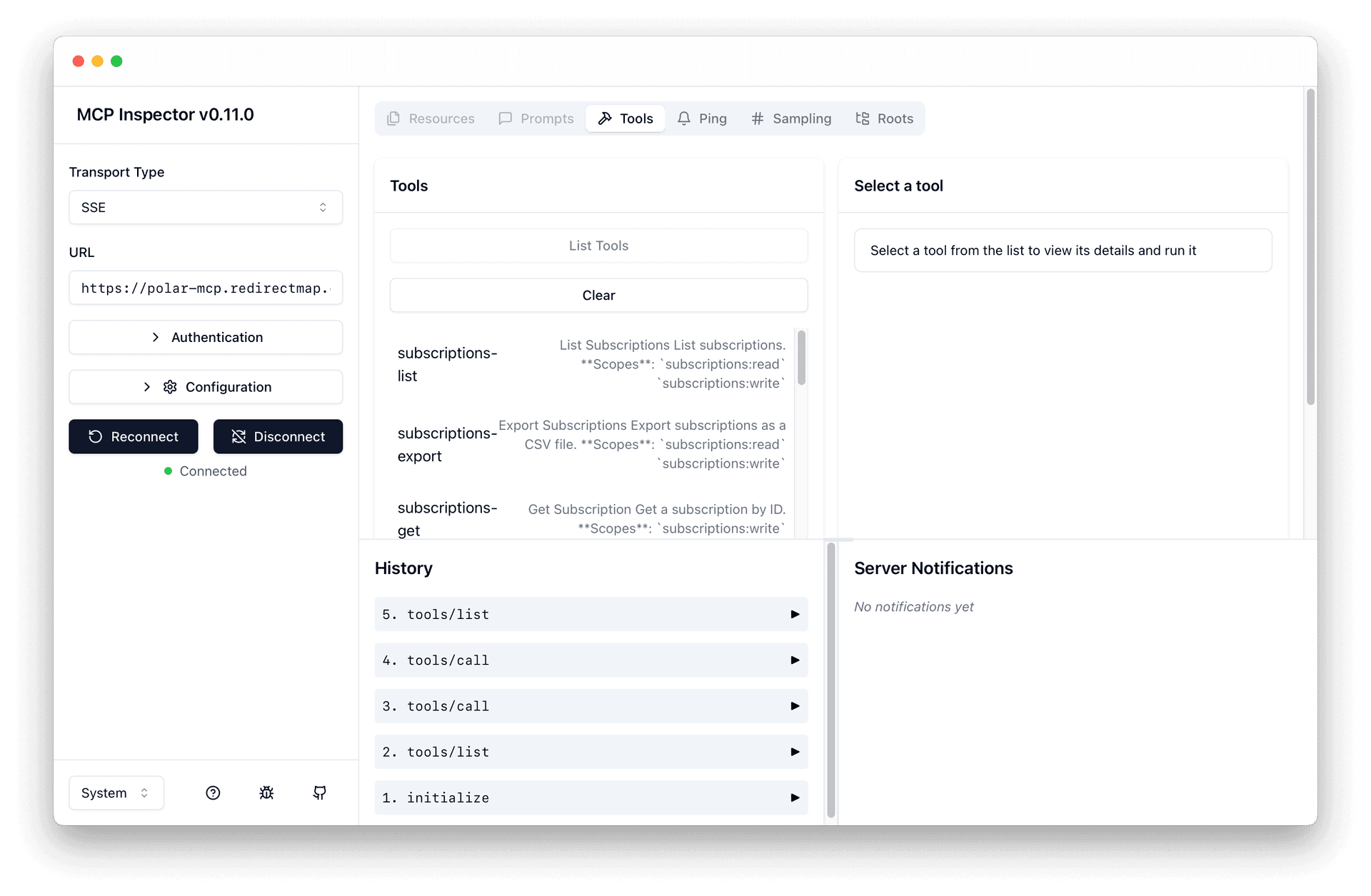
Task: Click the Clear button
Action: [x=598, y=295]
